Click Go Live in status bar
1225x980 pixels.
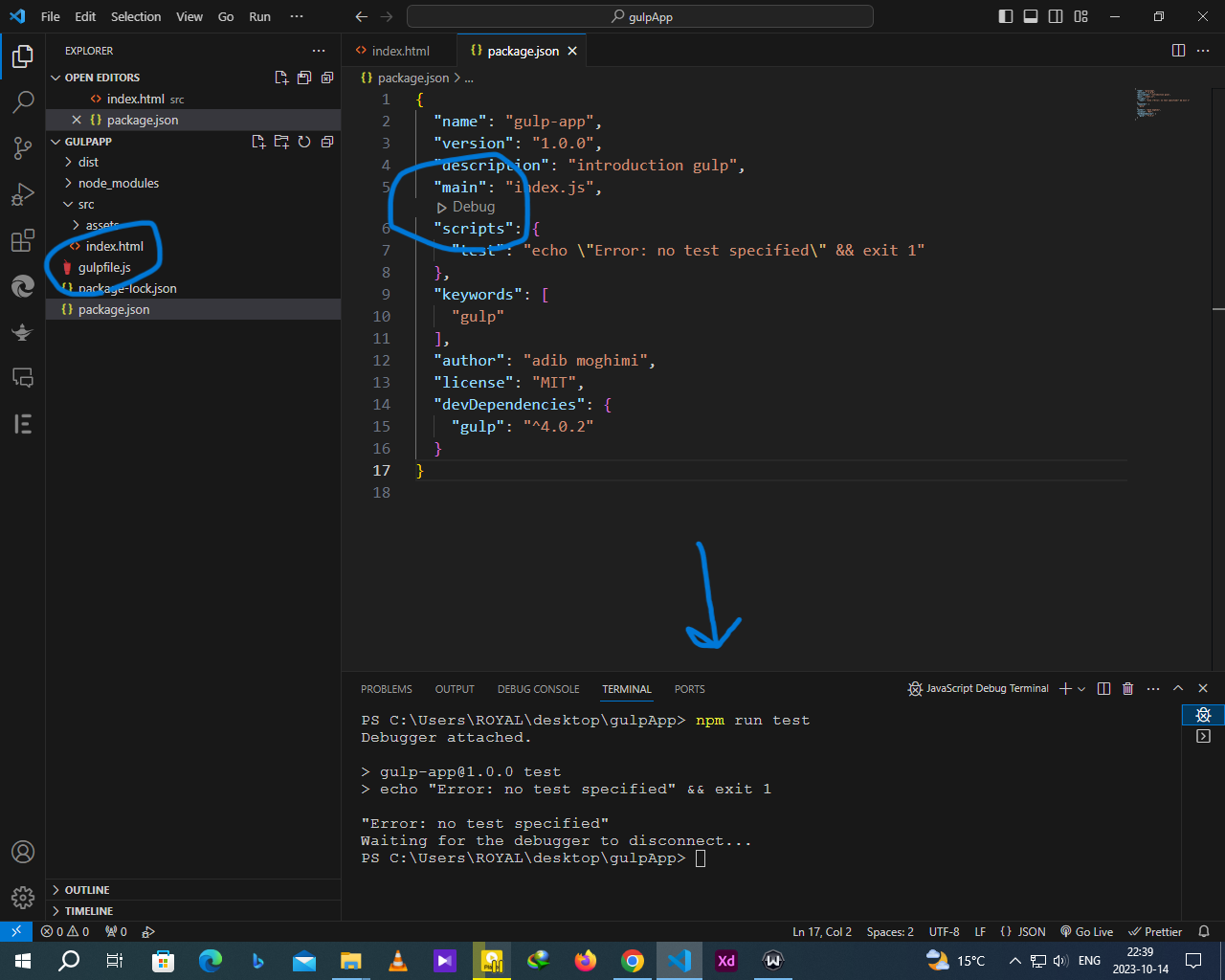(x=1086, y=931)
